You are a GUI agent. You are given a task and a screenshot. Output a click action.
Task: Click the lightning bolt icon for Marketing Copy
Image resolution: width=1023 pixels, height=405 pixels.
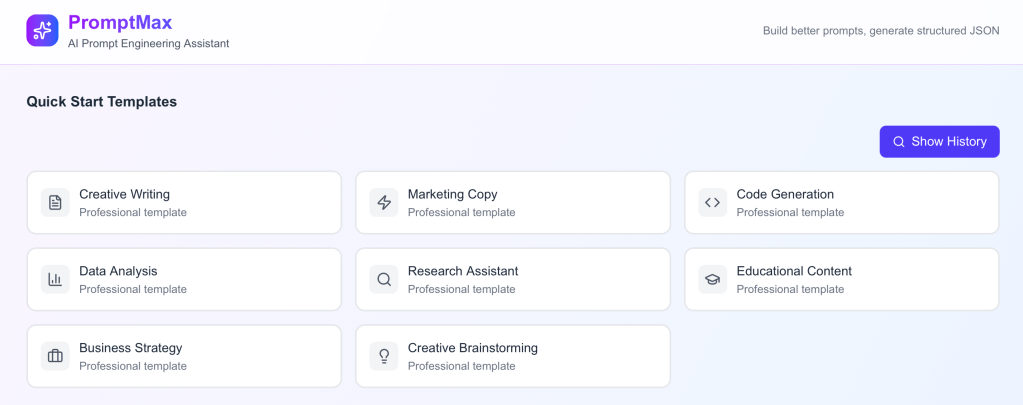click(384, 203)
